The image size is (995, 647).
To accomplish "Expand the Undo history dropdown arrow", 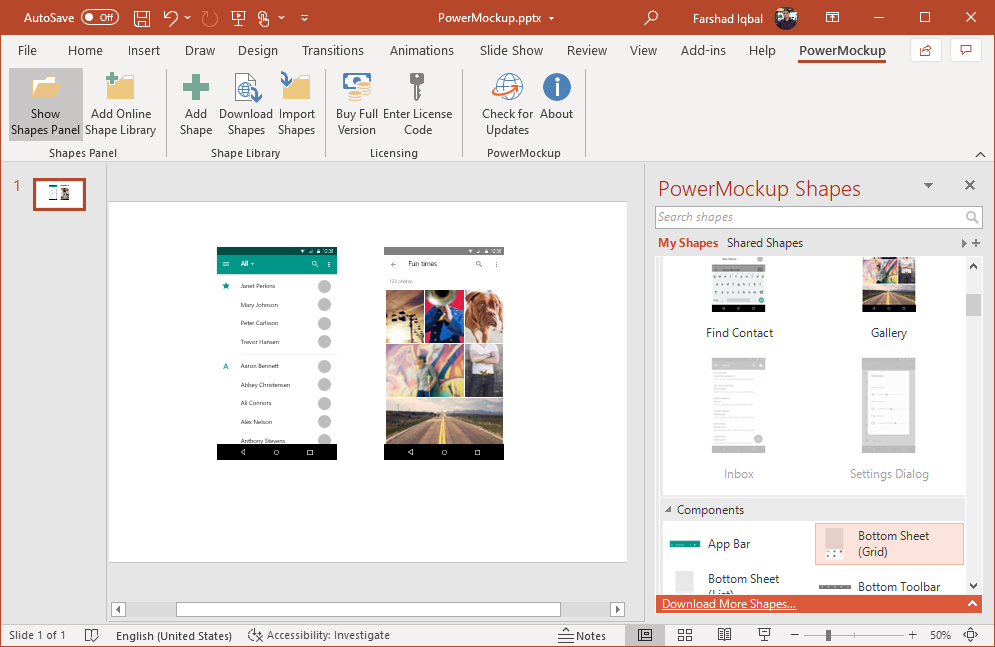I will (188, 18).
